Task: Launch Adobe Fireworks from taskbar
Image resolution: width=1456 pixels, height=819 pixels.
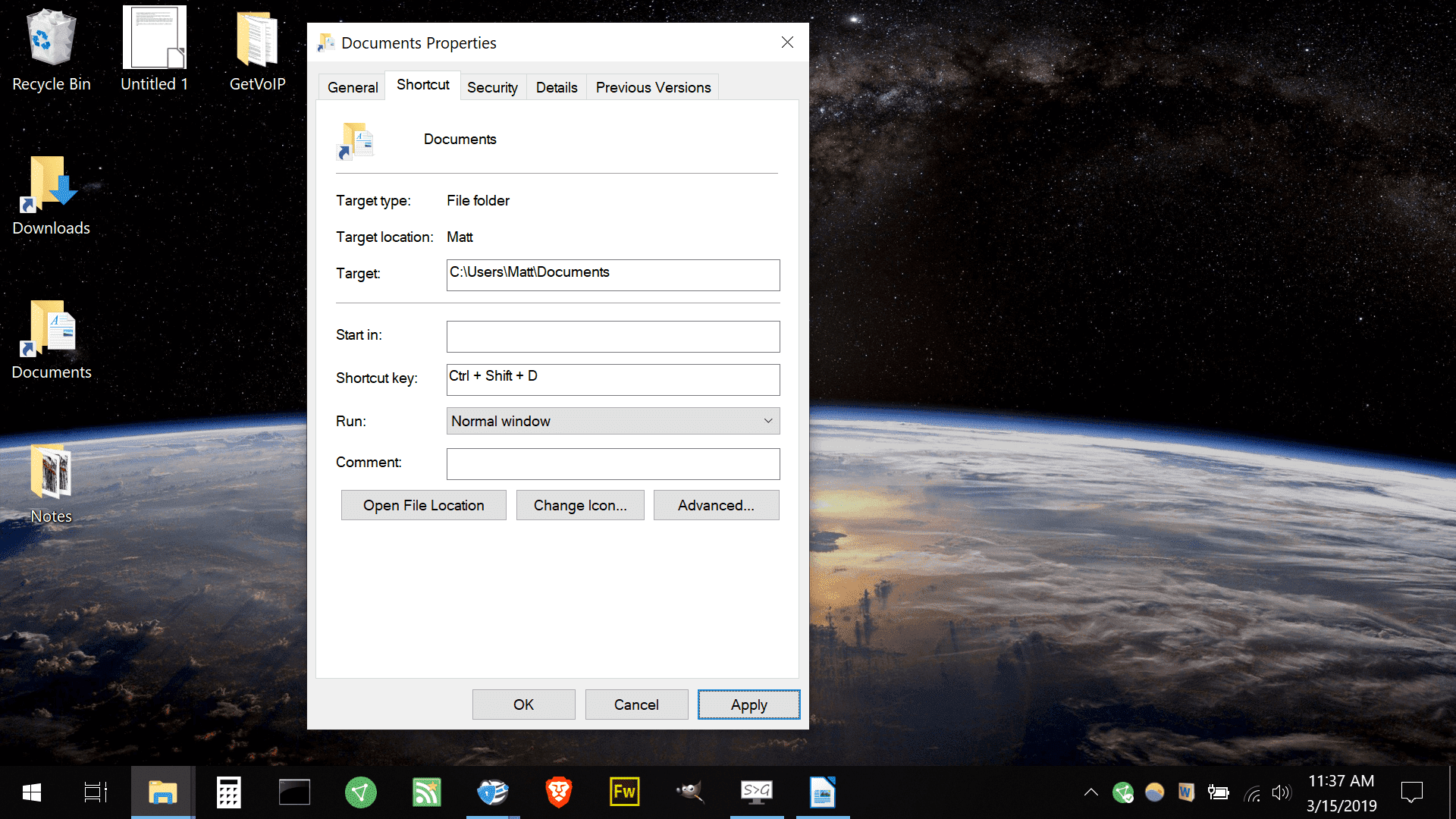Action: [x=624, y=792]
